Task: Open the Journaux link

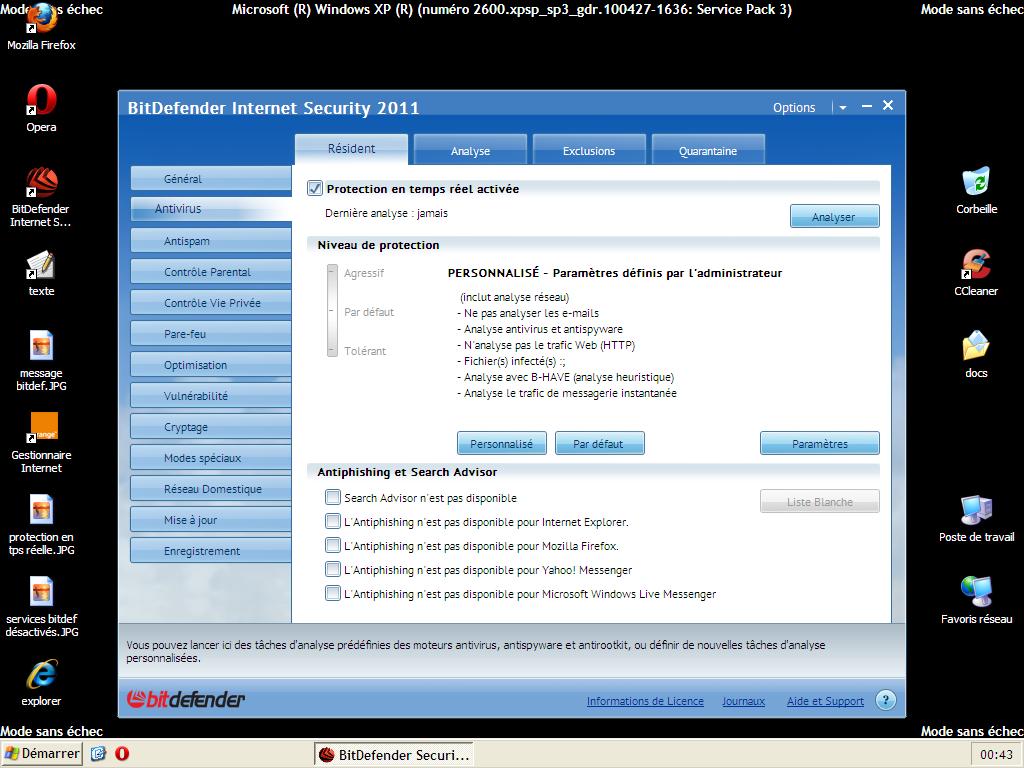Action: point(743,701)
